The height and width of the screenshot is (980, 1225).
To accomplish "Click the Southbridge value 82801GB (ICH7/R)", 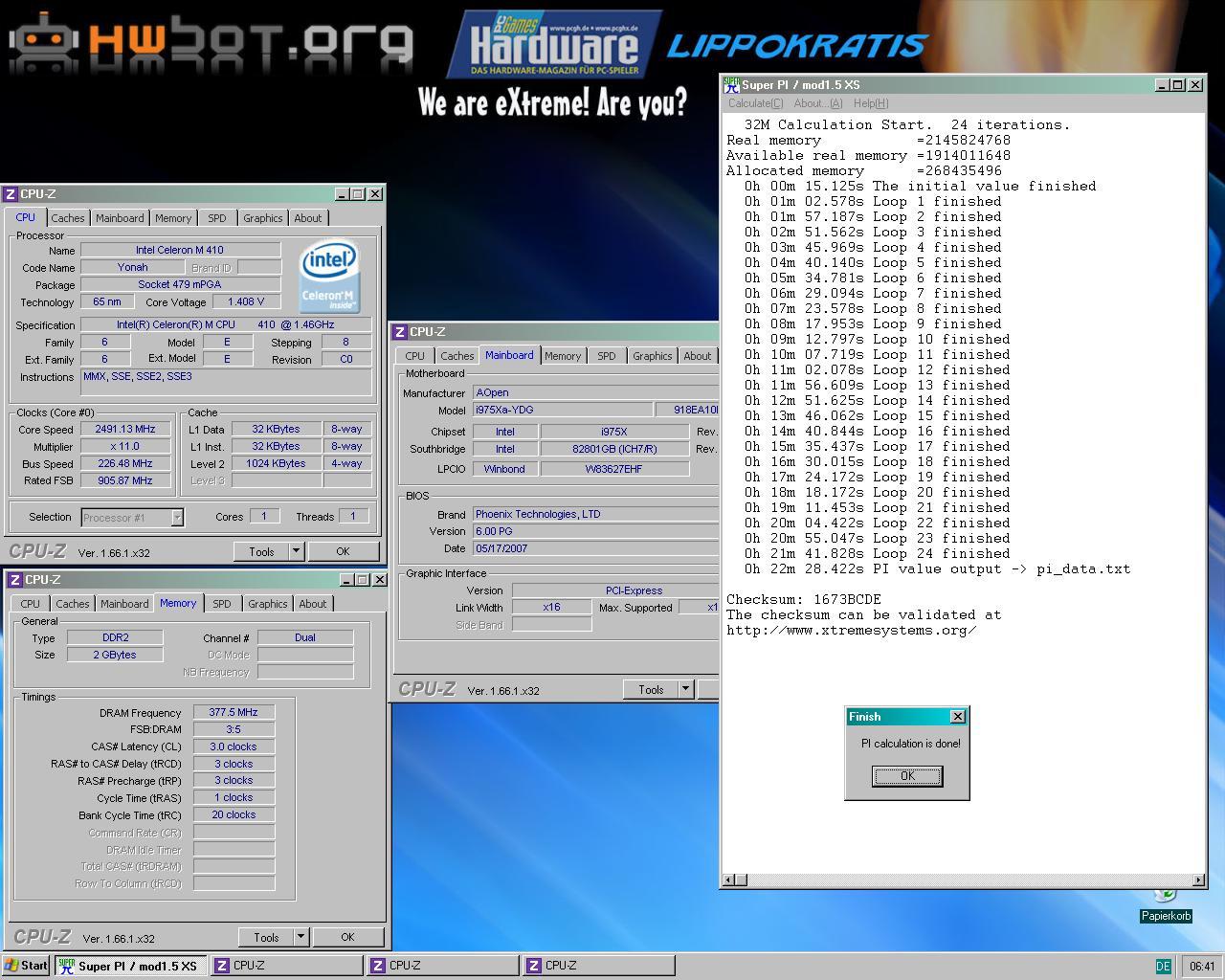I will pyautogui.click(x=614, y=449).
